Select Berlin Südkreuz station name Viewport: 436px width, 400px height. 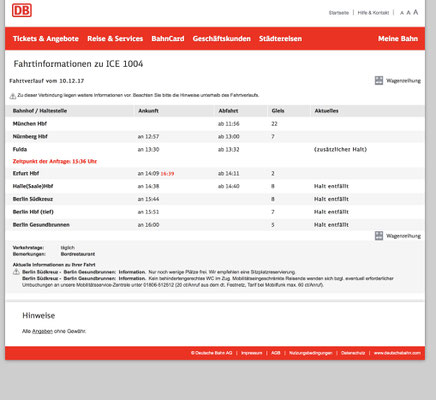coord(33,199)
